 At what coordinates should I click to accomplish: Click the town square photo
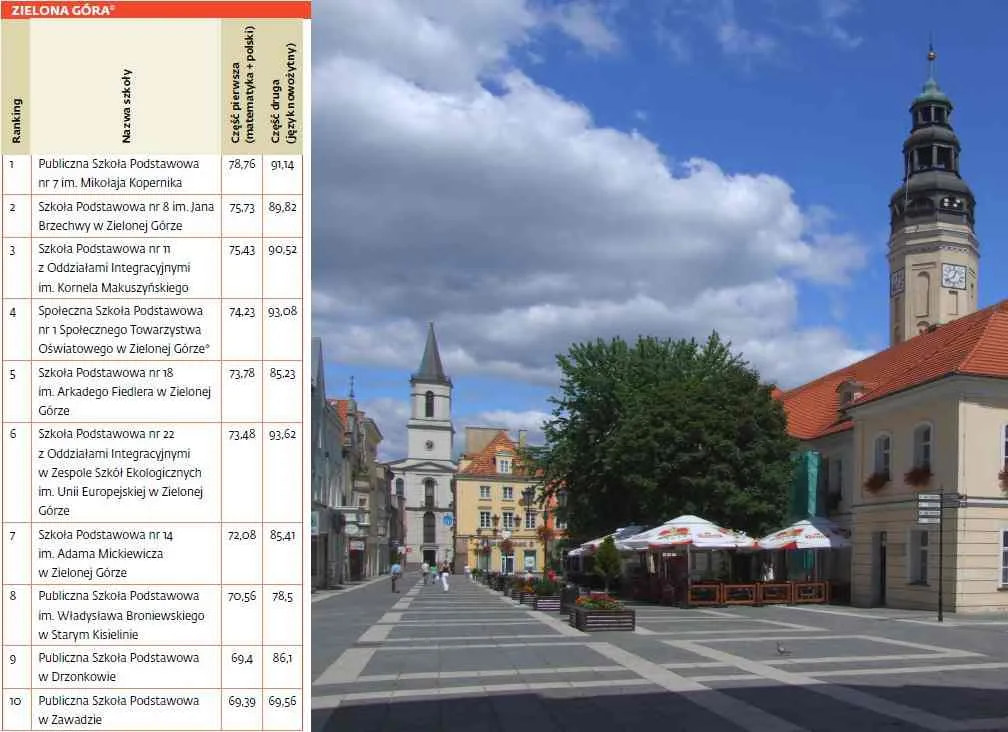click(660, 366)
